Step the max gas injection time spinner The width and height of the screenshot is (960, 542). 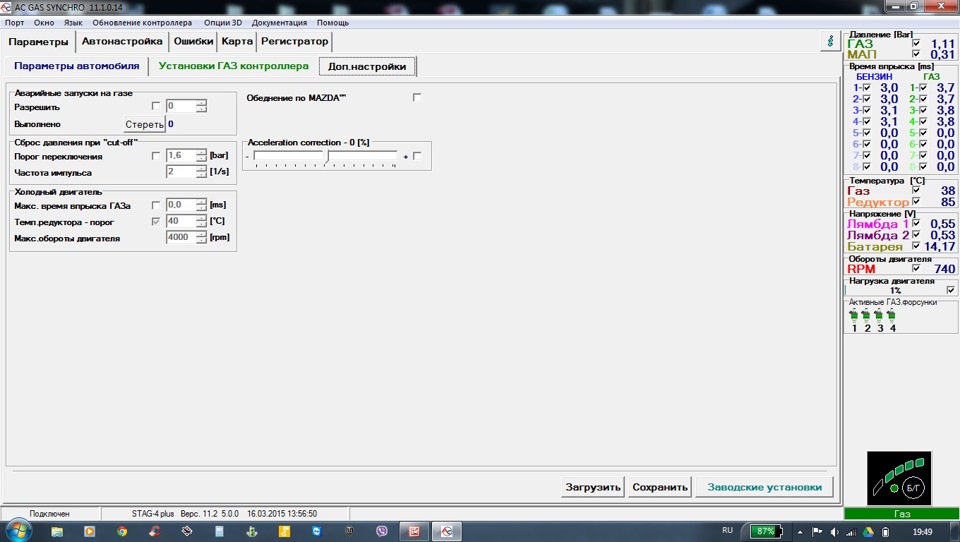[201, 205]
